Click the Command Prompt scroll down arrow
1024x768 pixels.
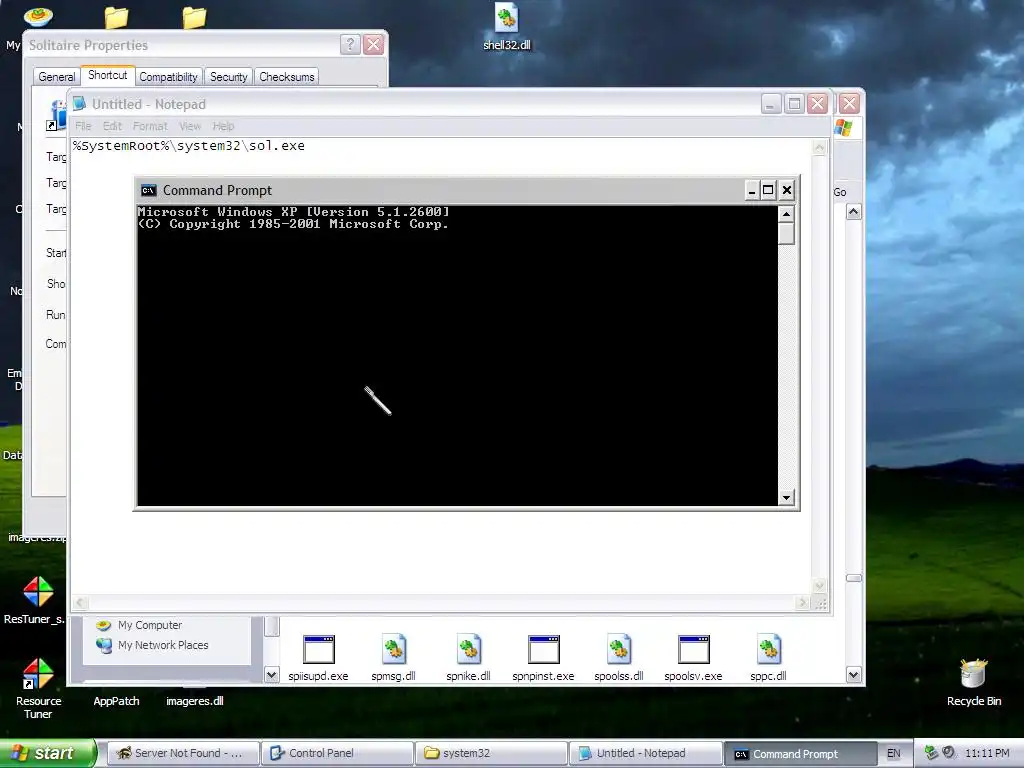pos(786,498)
